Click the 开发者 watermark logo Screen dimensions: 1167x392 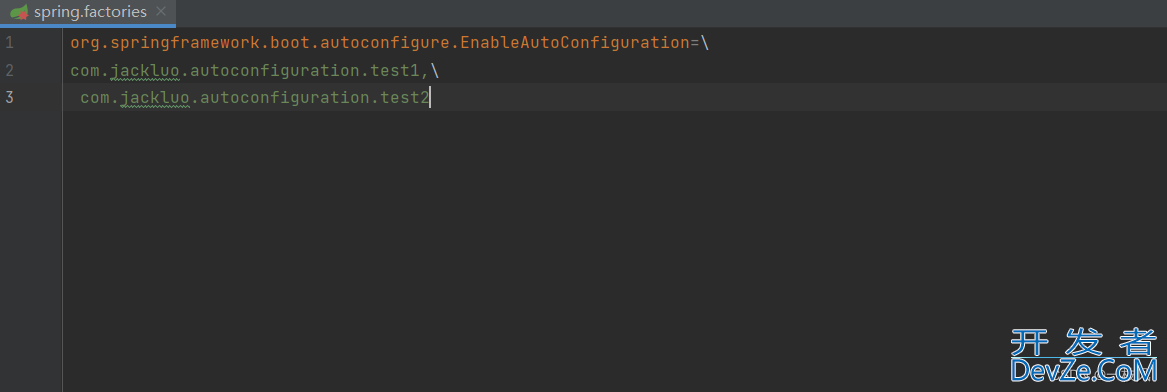[x=1084, y=342]
